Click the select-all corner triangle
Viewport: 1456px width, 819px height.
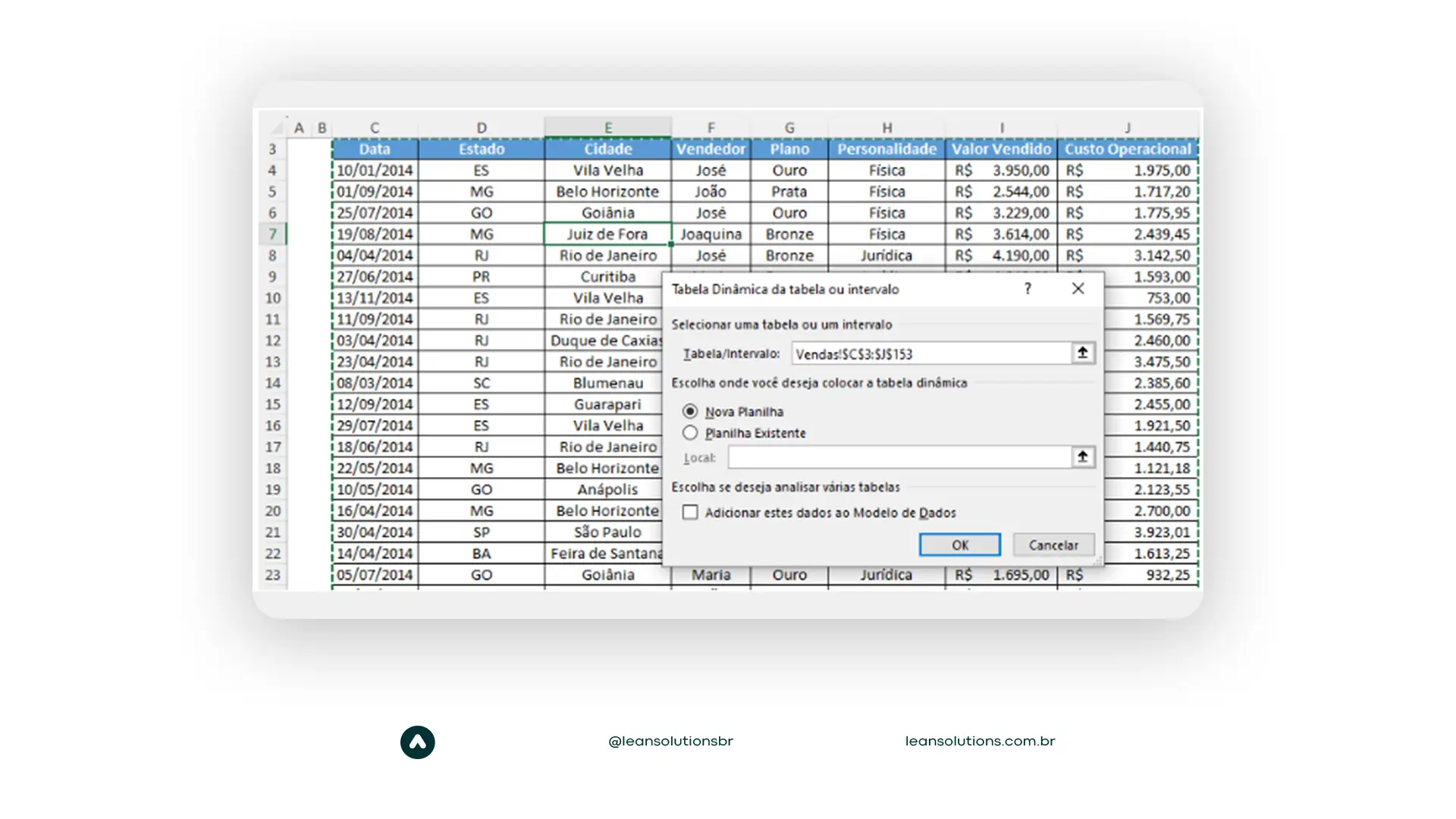[278, 127]
